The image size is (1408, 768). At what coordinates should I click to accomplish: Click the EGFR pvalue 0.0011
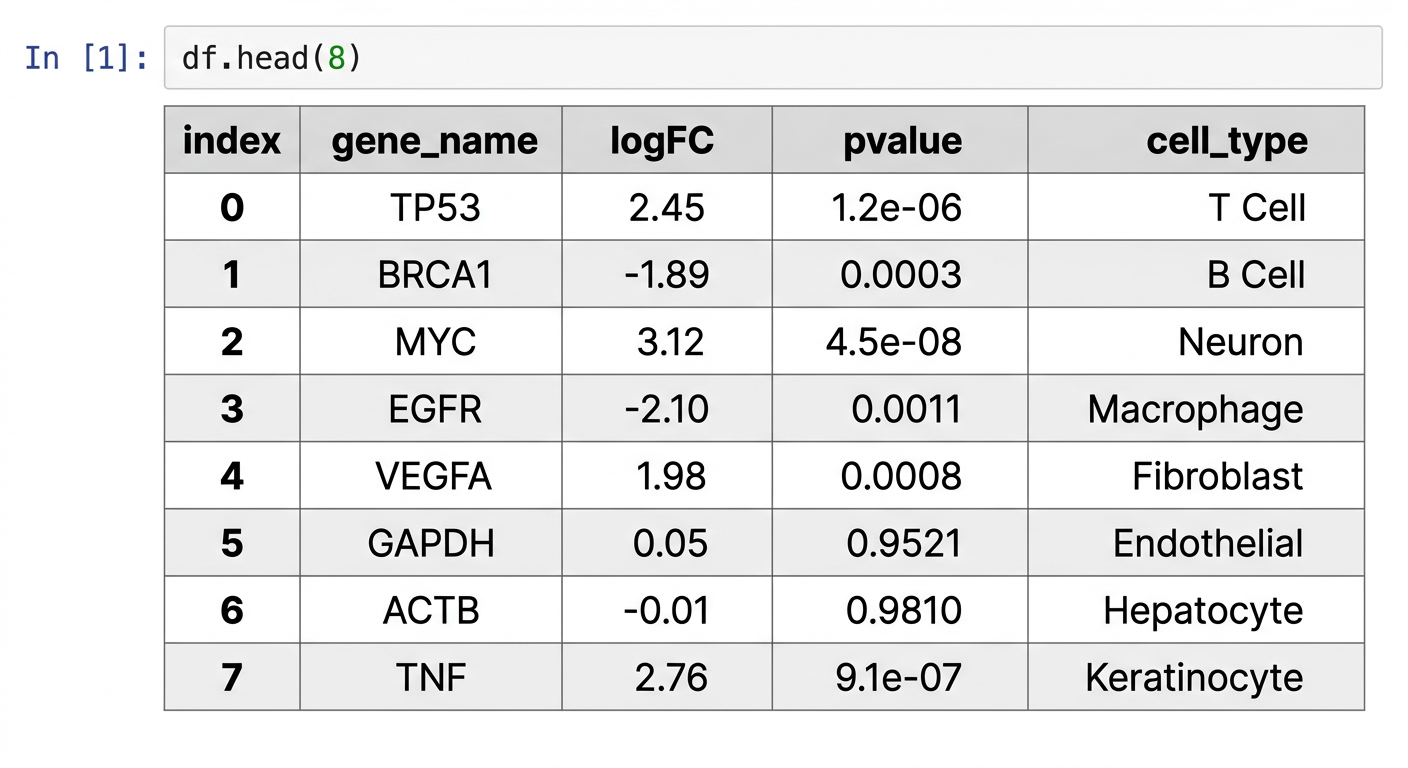[x=906, y=409]
